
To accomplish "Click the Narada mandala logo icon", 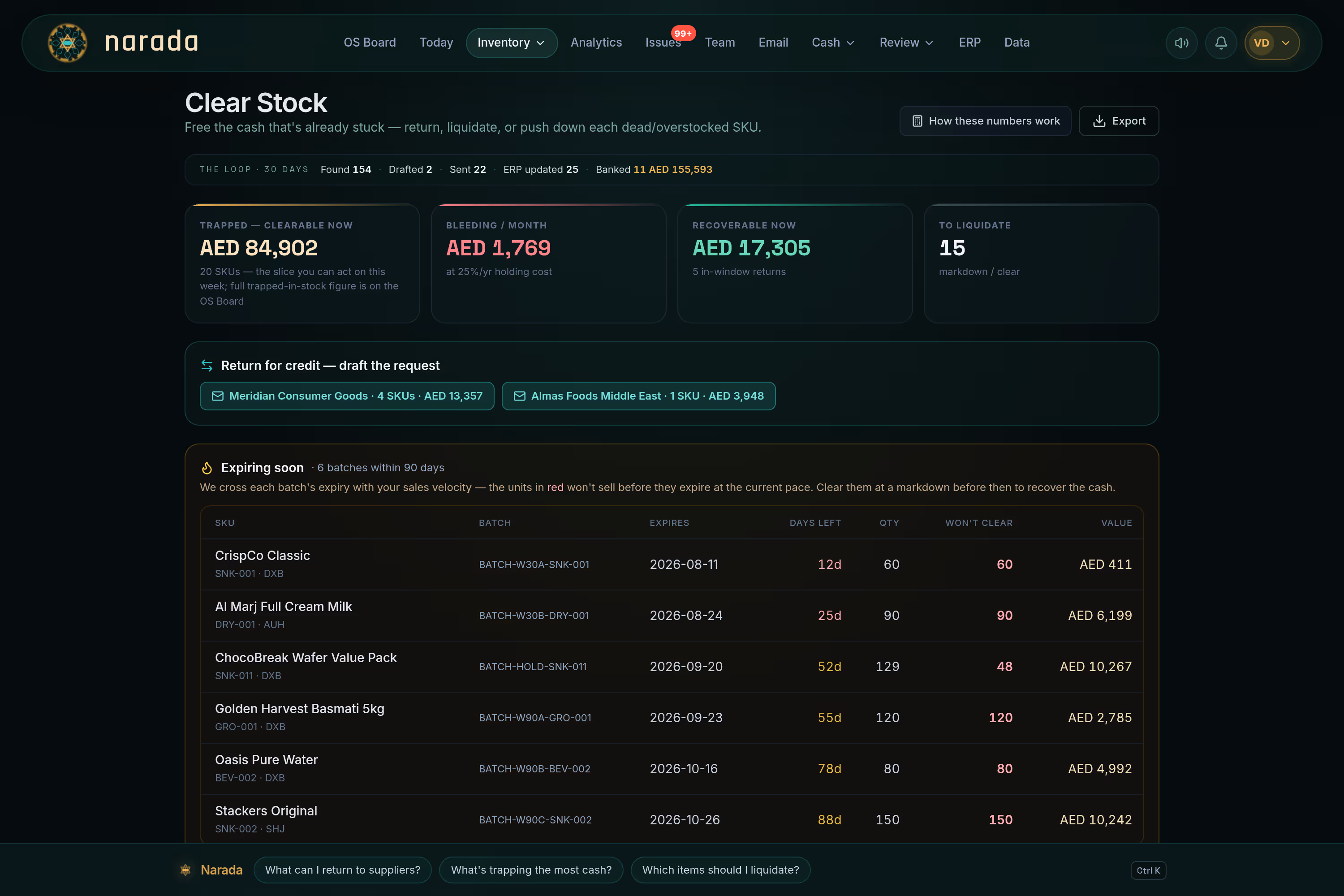I will click(68, 43).
